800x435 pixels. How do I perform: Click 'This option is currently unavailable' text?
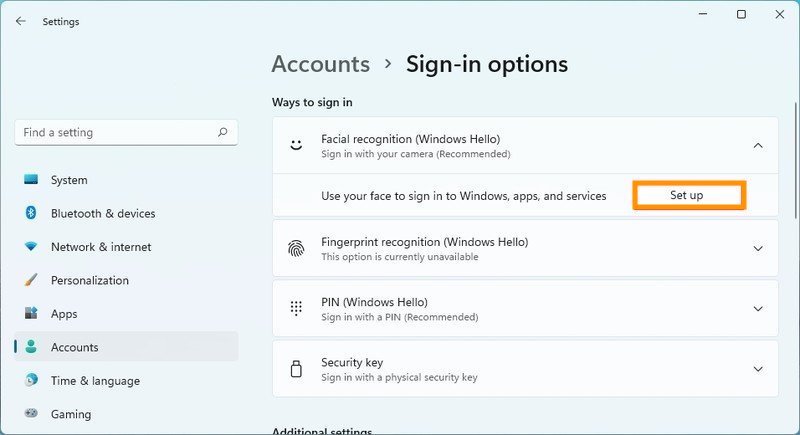(x=399, y=257)
